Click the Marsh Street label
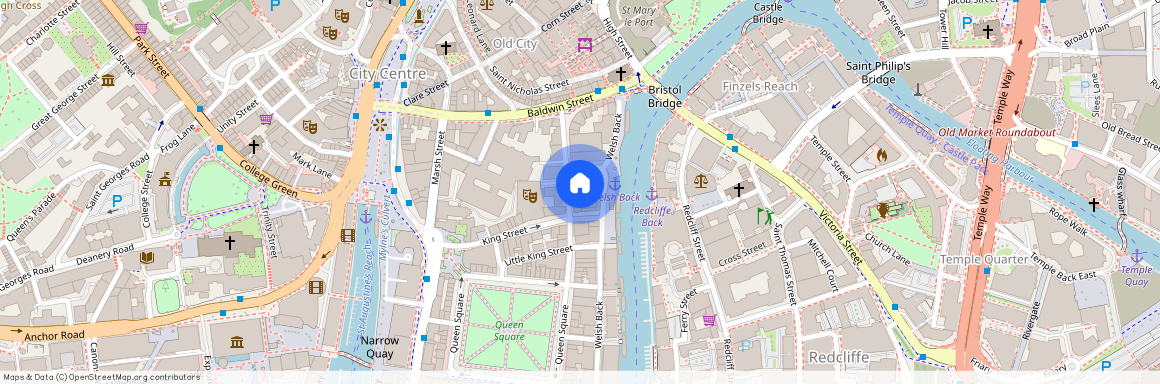This screenshot has height=384, width=1160. pyautogui.click(x=439, y=159)
